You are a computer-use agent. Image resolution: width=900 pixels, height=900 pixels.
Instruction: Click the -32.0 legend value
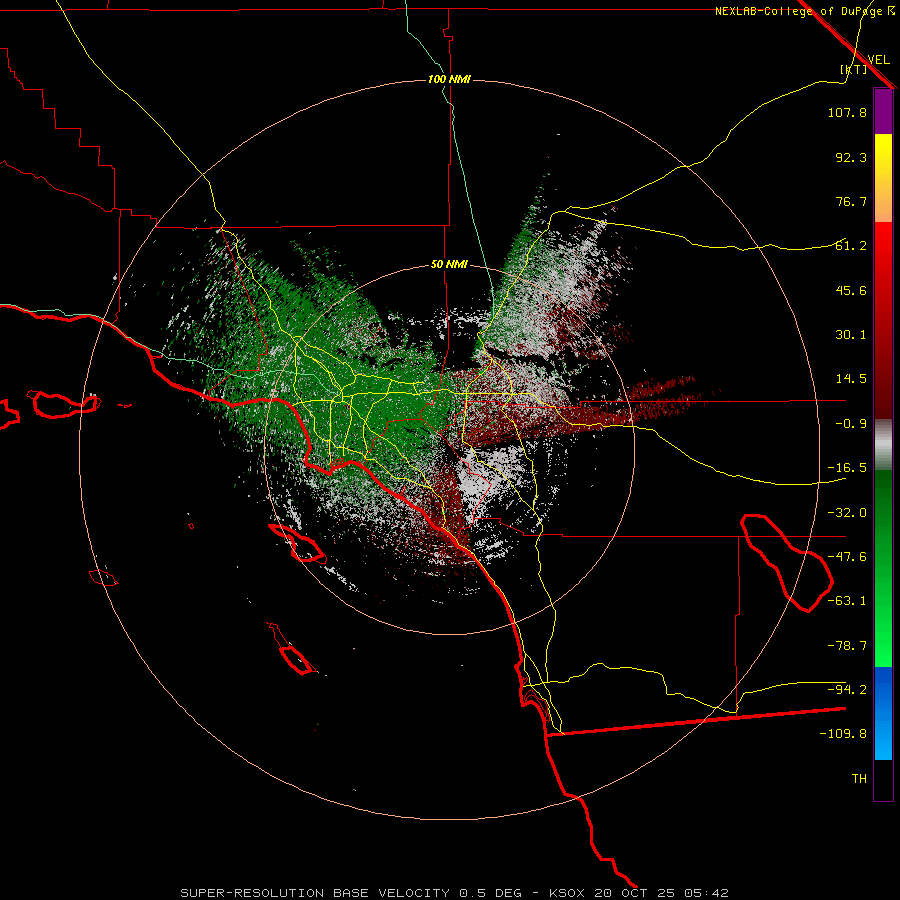pyautogui.click(x=847, y=513)
